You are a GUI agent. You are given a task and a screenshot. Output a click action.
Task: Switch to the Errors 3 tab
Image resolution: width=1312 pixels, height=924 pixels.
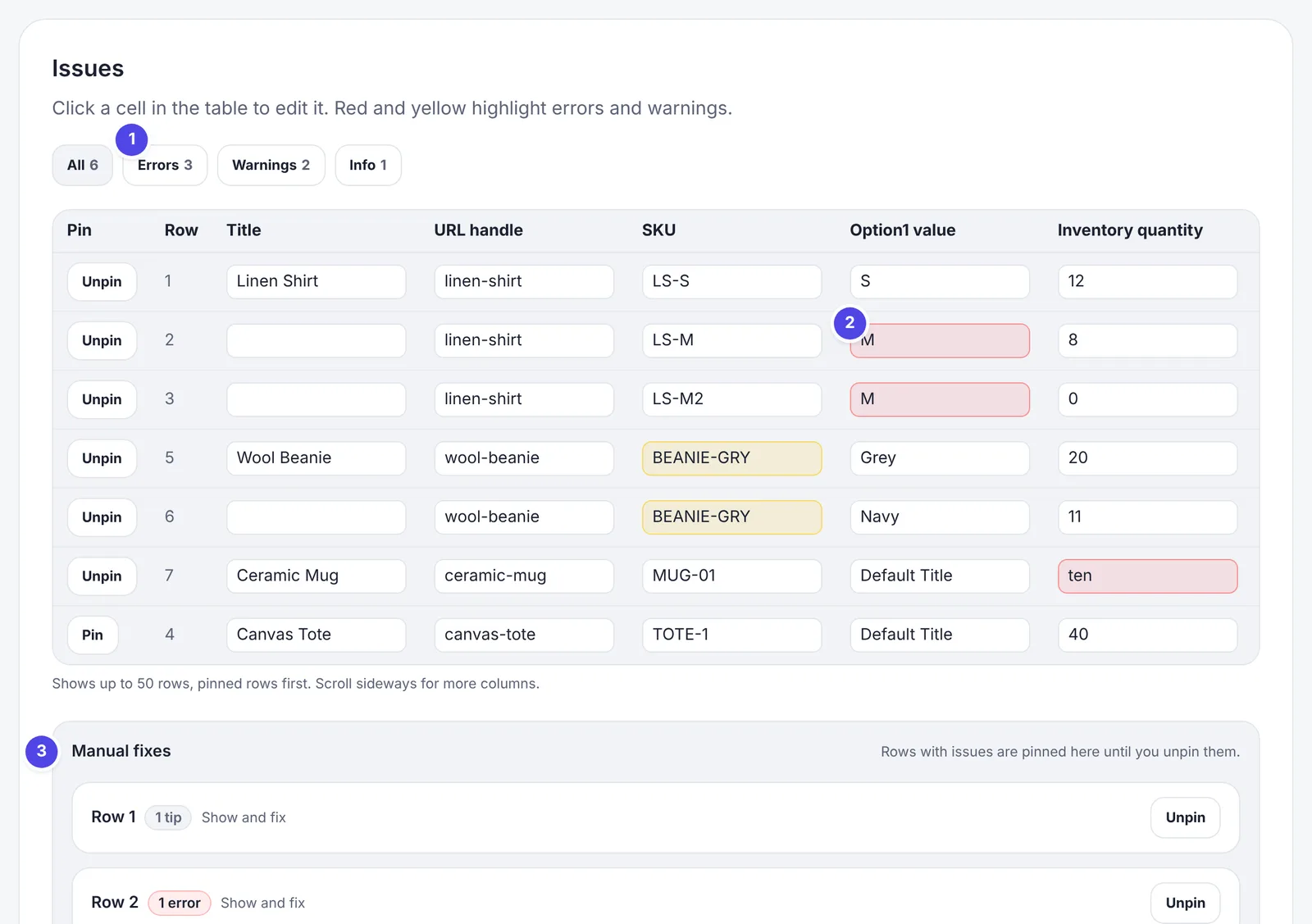tap(165, 165)
